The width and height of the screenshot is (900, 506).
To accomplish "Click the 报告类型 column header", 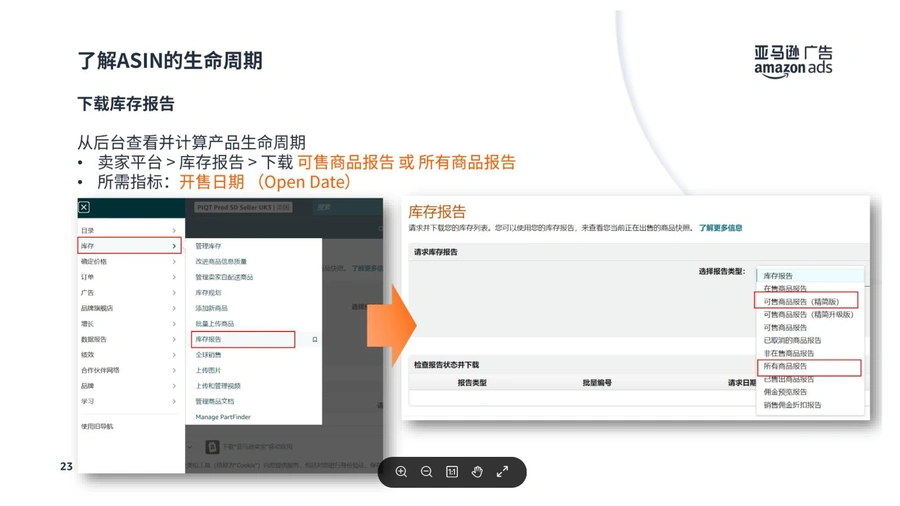I will coord(472,383).
